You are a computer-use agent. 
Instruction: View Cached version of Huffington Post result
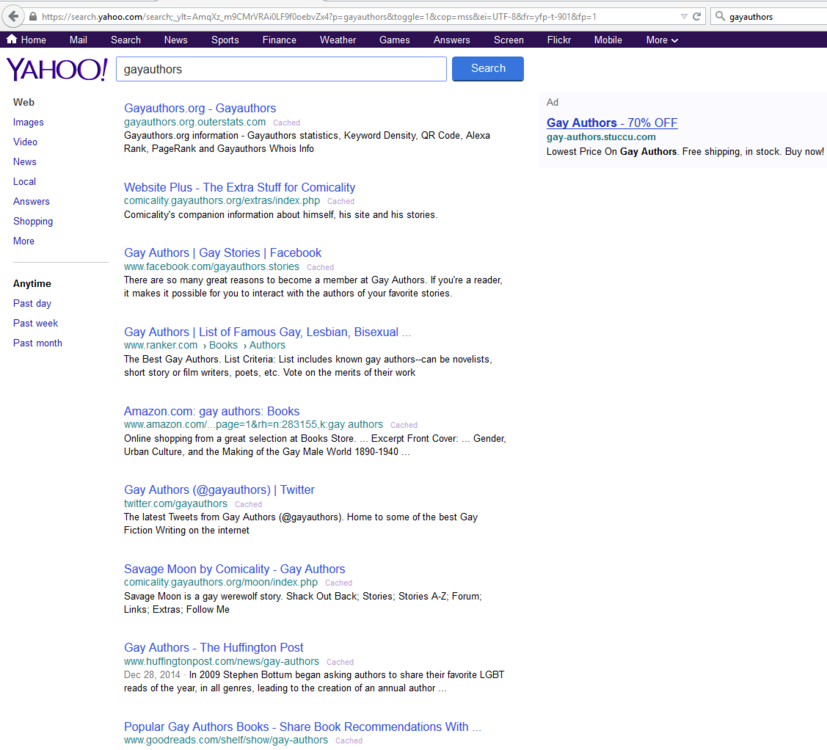[340, 662]
